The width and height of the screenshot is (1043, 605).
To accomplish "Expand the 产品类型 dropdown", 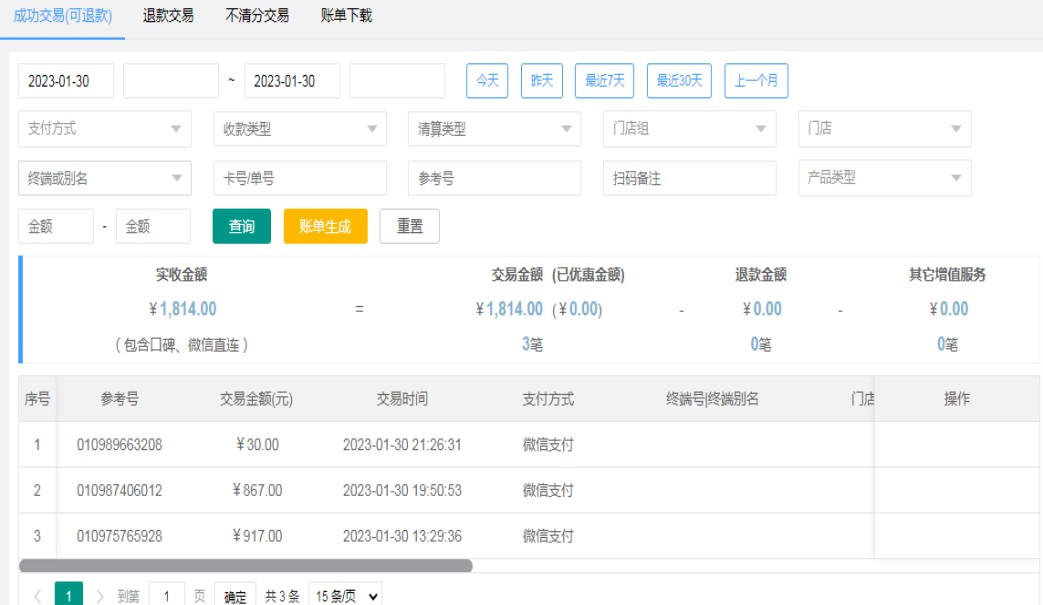I will 884,178.
